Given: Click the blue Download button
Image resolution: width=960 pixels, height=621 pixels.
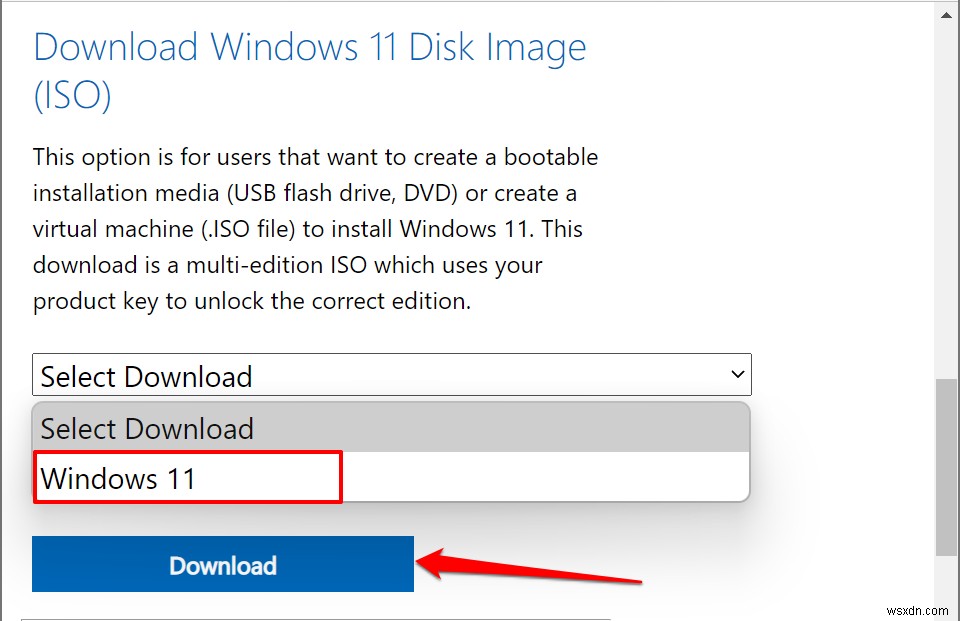Looking at the screenshot, I should pos(222,565).
